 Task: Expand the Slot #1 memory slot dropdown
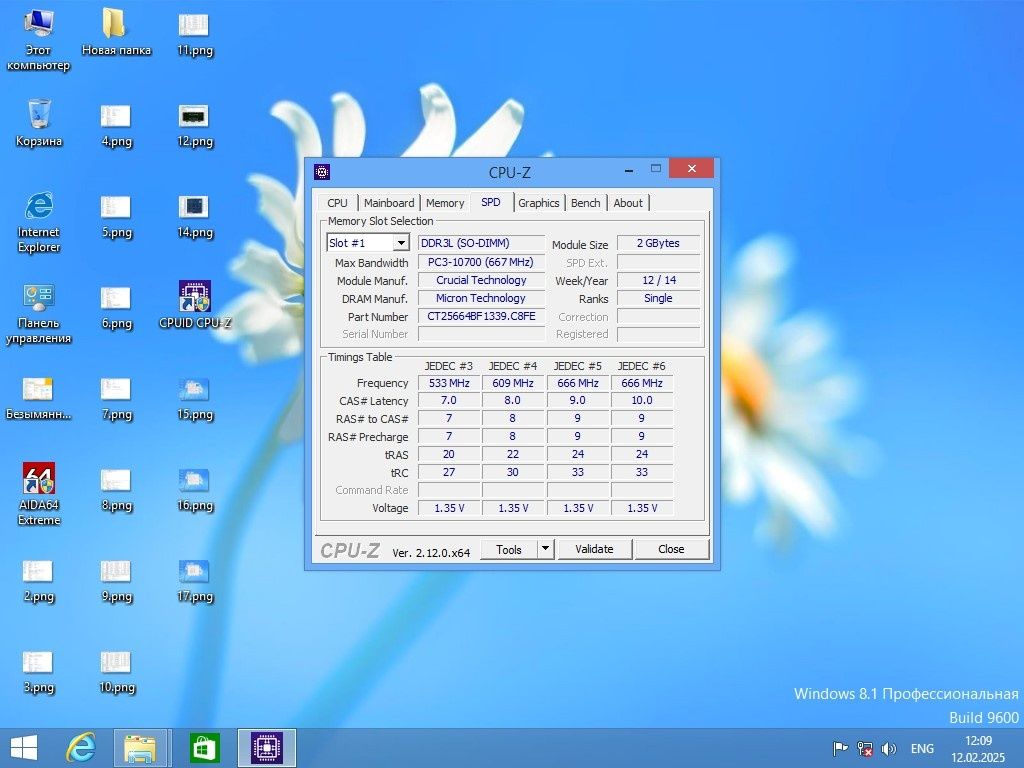[x=401, y=243]
